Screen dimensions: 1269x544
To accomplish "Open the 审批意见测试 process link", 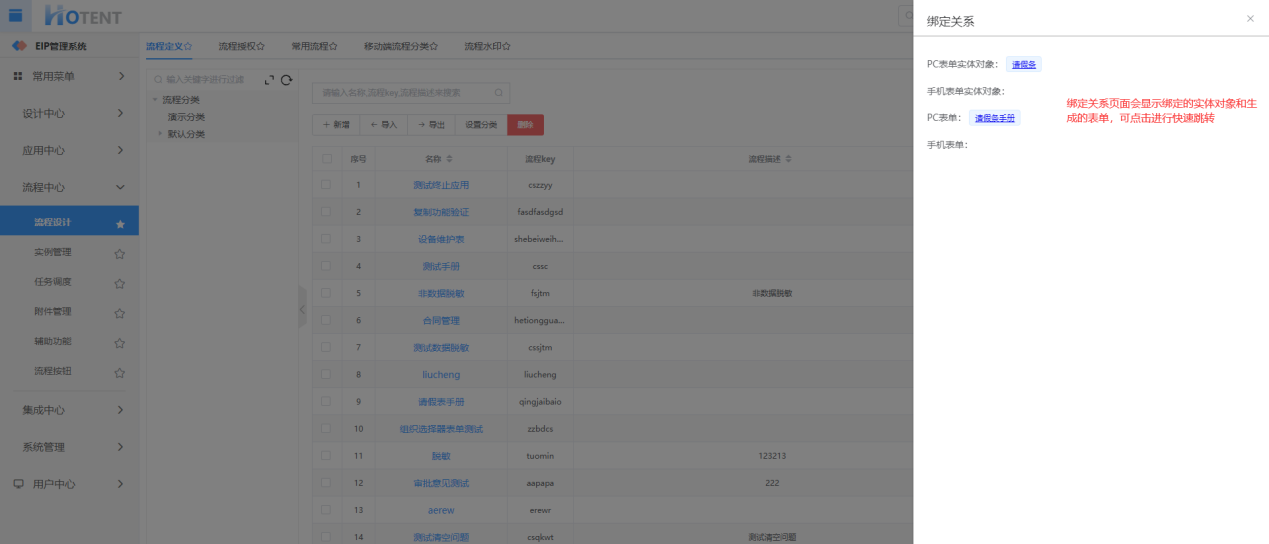I will [441, 482].
